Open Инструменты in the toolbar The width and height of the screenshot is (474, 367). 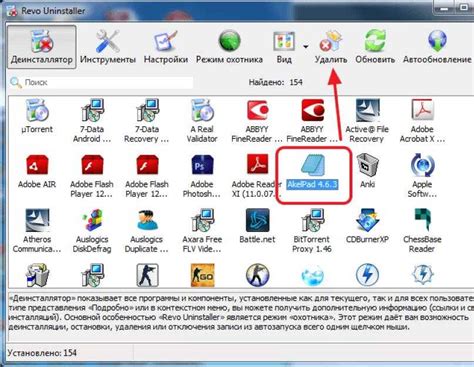coord(108,47)
